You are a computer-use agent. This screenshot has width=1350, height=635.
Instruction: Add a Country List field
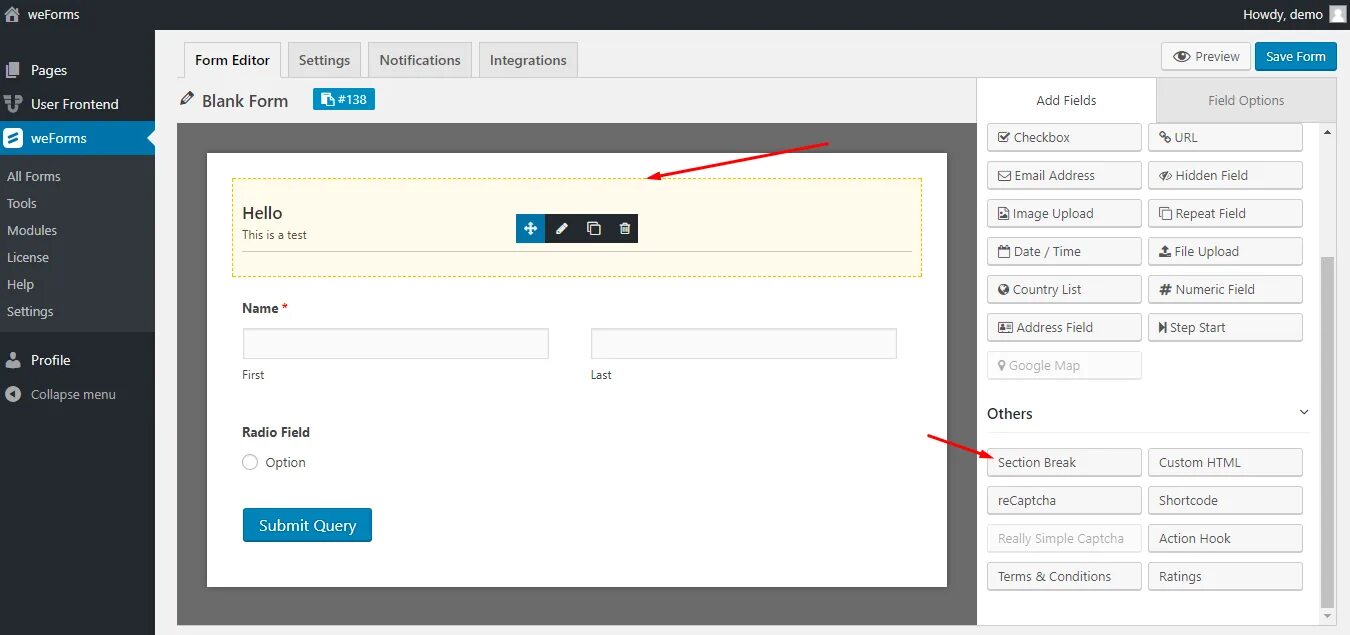[1064, 289]
